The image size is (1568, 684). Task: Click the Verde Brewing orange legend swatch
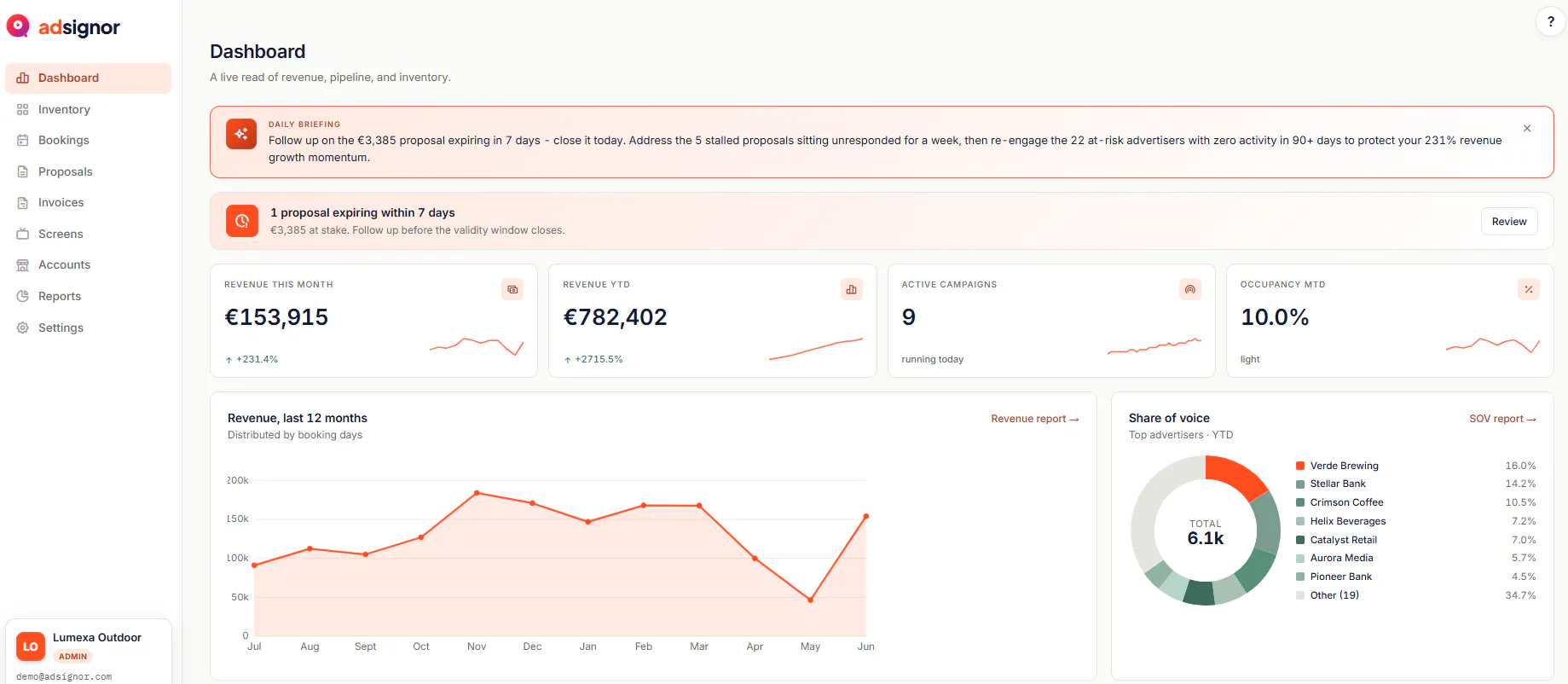pos(1300,466)
